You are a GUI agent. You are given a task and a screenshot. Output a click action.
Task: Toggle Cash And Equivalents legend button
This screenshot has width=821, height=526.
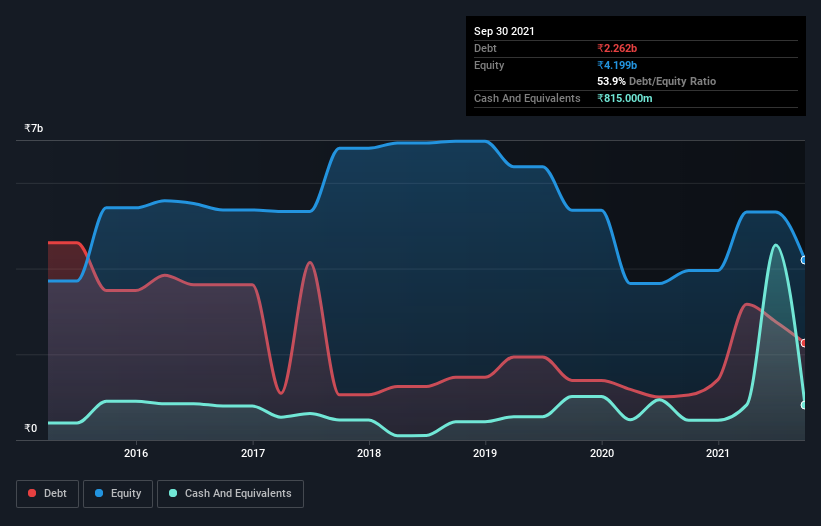(230, 494)
